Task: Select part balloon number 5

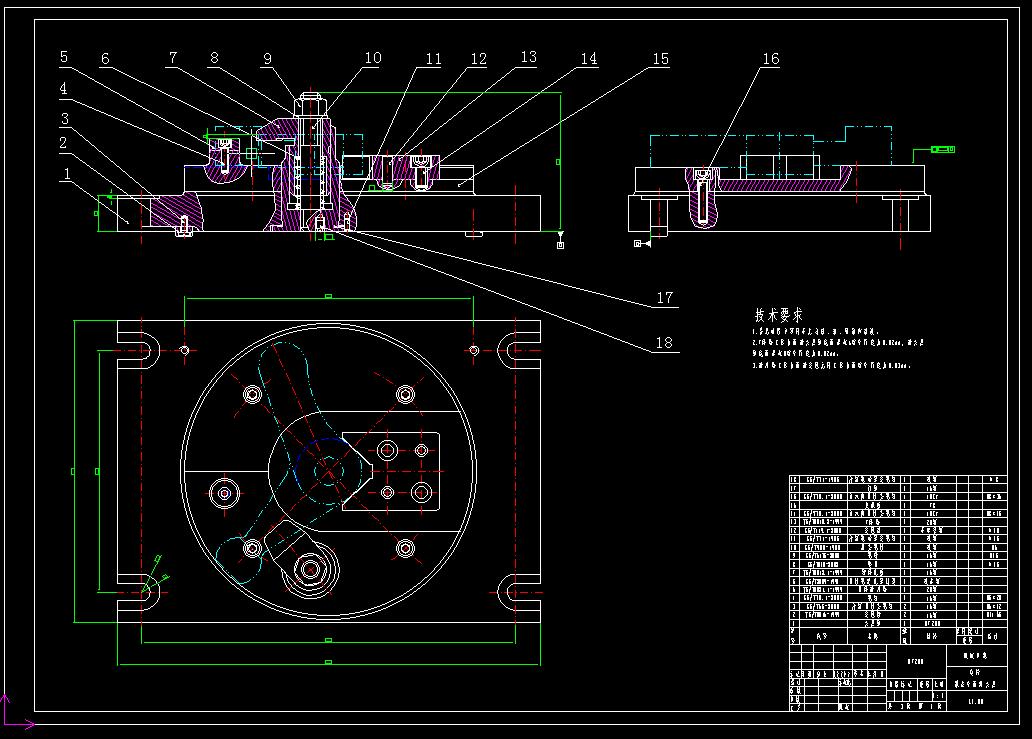Action: tap(64, 57)
